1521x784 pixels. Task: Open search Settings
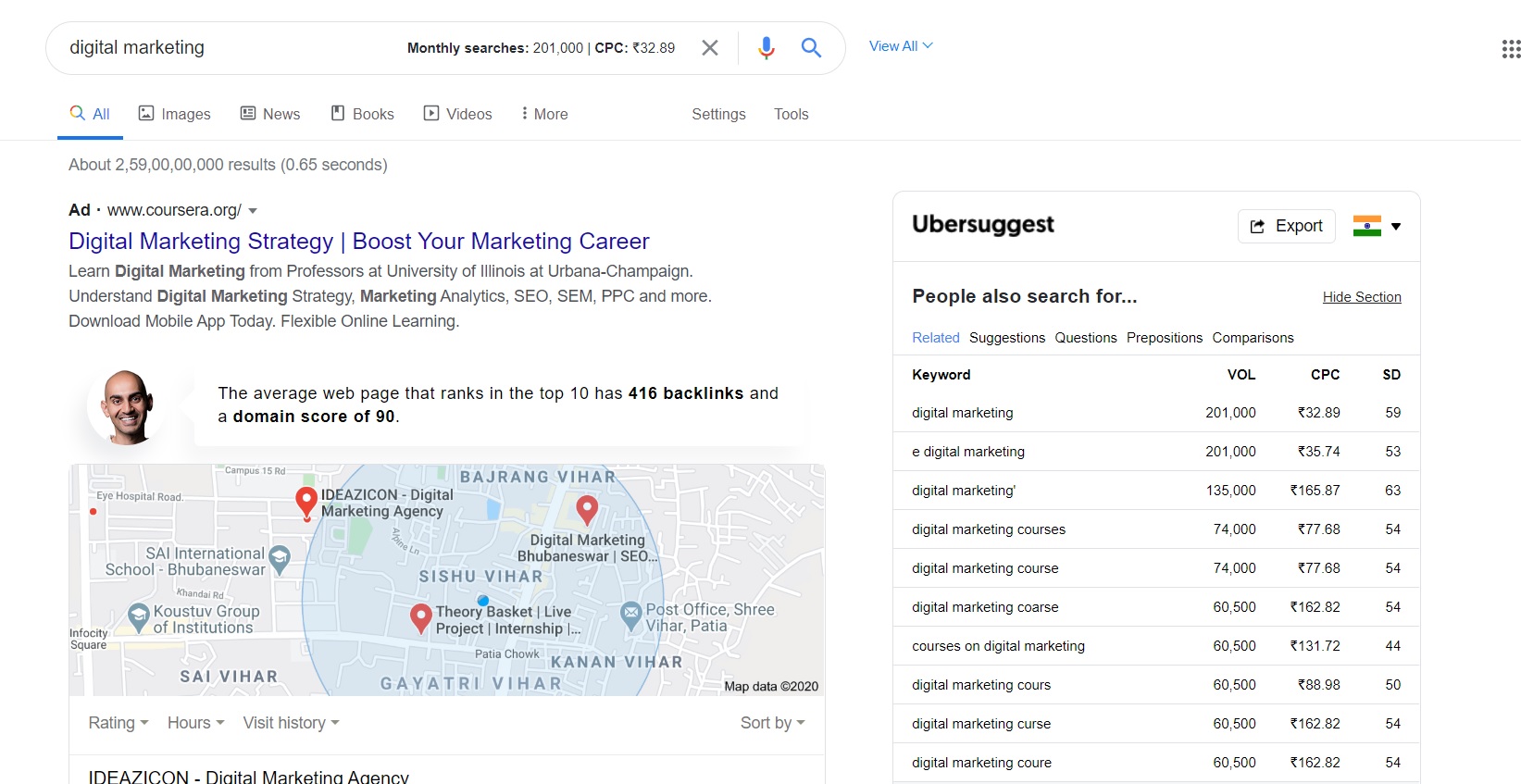(x=718, y=114)
